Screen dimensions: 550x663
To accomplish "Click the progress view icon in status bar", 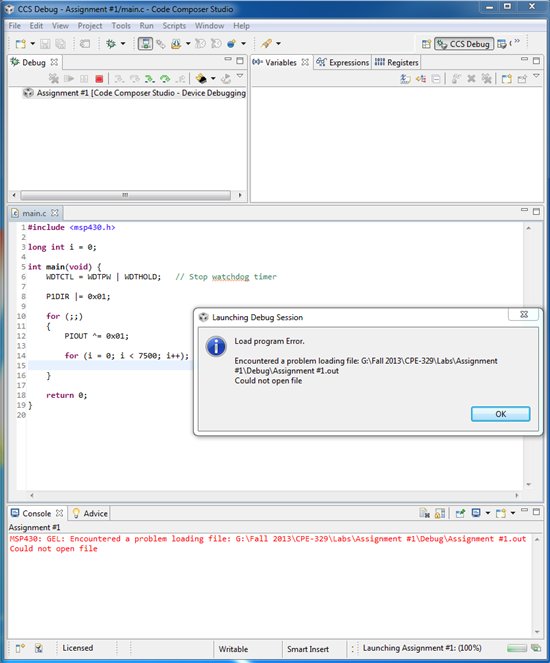I will (x=536, y=648).
